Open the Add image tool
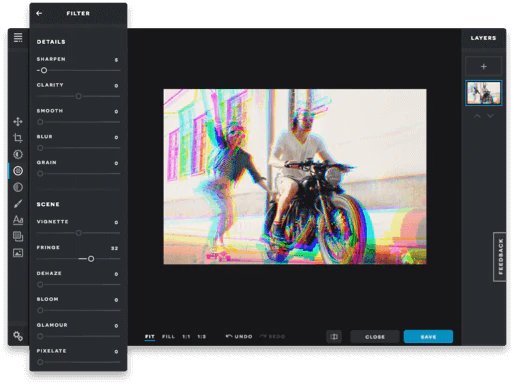Screen dimensions: 514x384 coord(18,253)
